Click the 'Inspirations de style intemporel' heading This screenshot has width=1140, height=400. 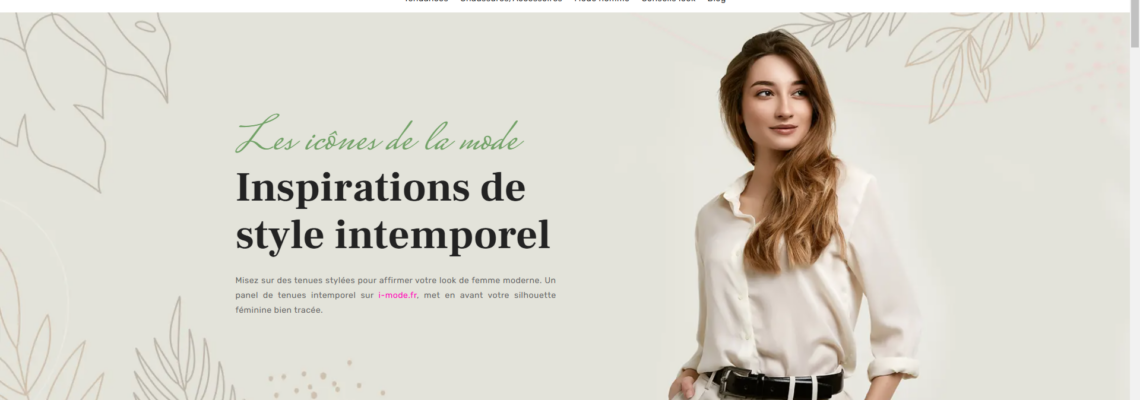(x=393, y=212)
